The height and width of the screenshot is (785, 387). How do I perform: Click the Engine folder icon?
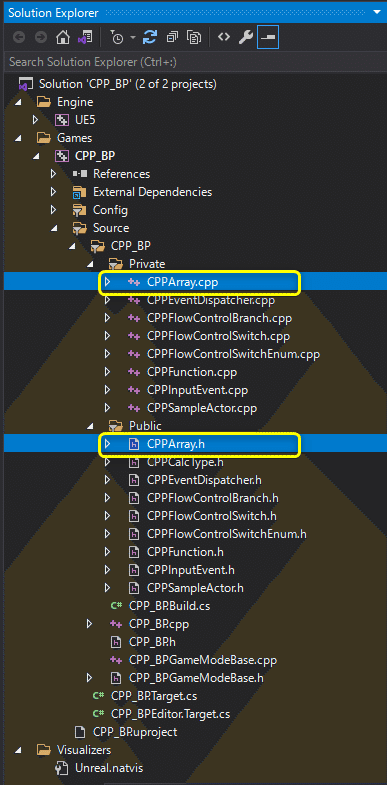point(45,102)
